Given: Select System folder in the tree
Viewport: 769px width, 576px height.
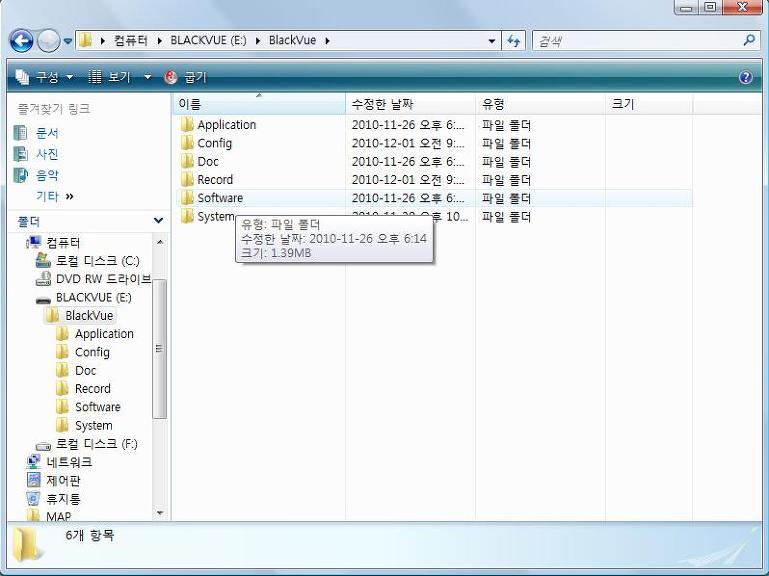Looking at the screenshot, I should pyautogui.click(x=94, y=425).
